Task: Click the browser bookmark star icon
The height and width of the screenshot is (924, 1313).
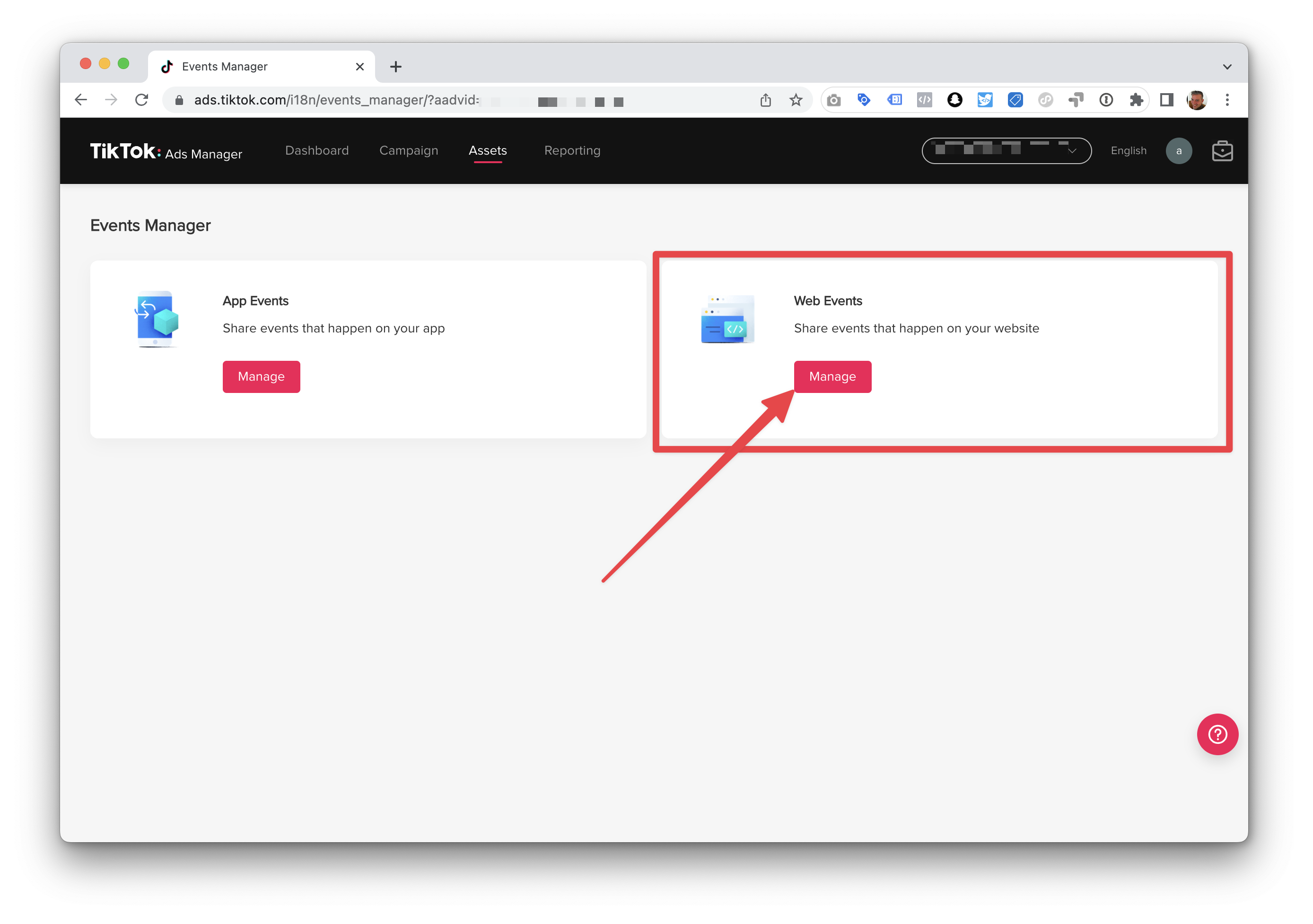Action: pyautogui.click(x=795, y=99)
